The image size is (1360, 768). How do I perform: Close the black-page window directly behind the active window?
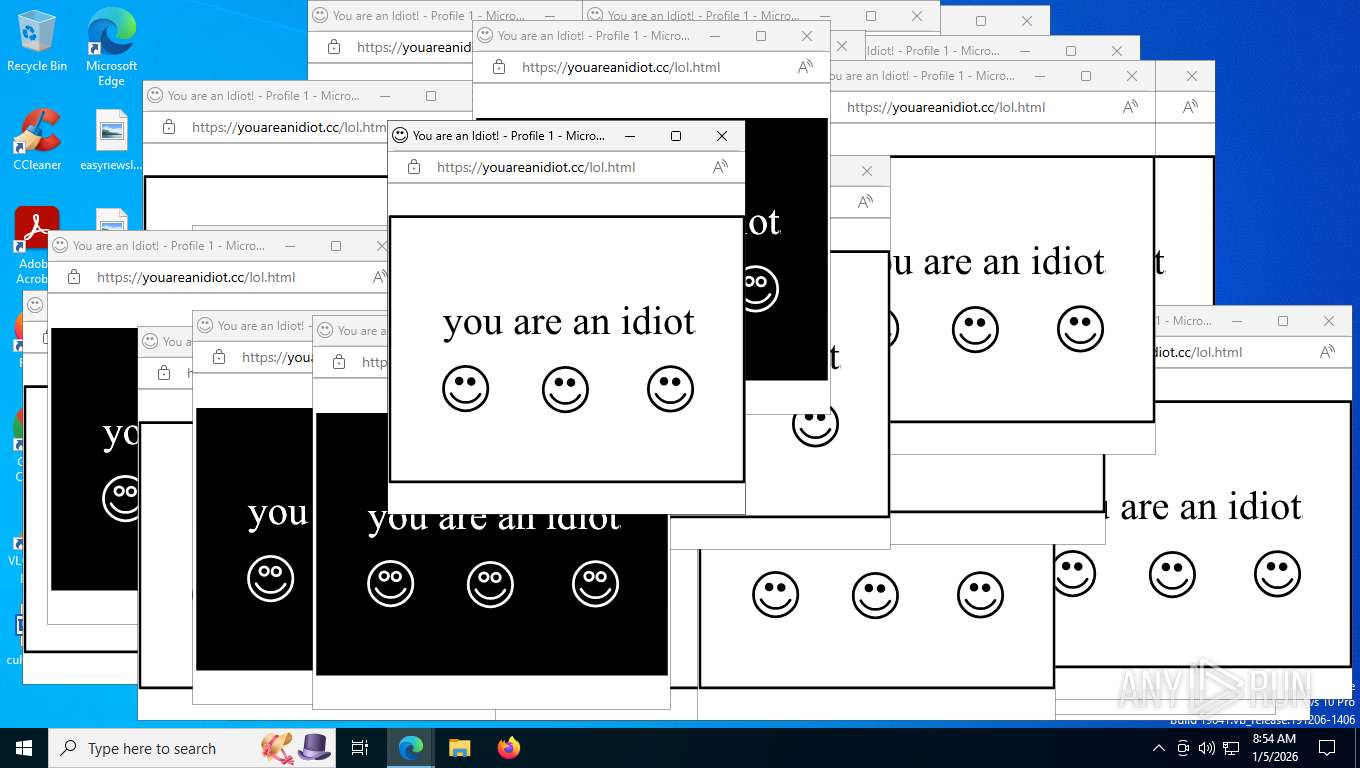pos(807,36)
